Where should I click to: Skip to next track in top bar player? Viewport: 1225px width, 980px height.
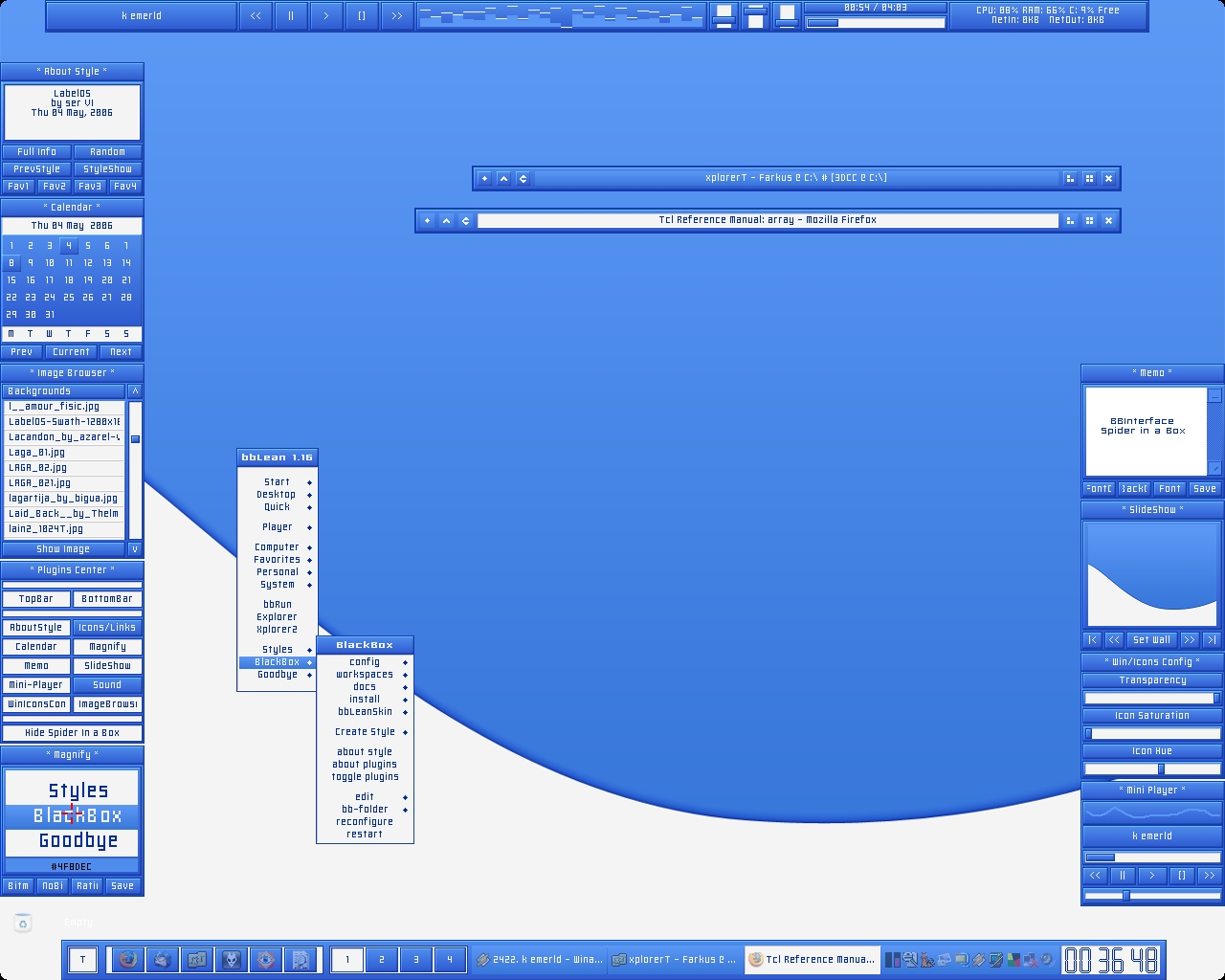(397, 16)
